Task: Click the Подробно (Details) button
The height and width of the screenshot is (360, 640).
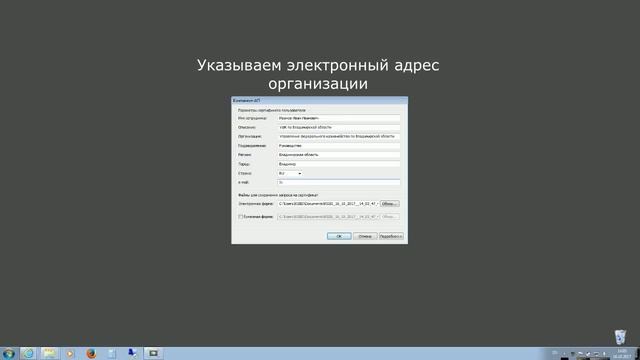Action: [391, 236]
